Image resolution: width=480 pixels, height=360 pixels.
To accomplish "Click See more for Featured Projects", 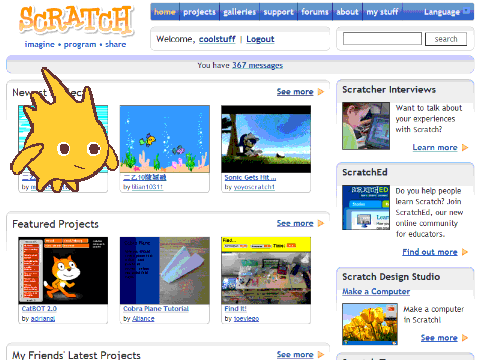I will (295, 223).
